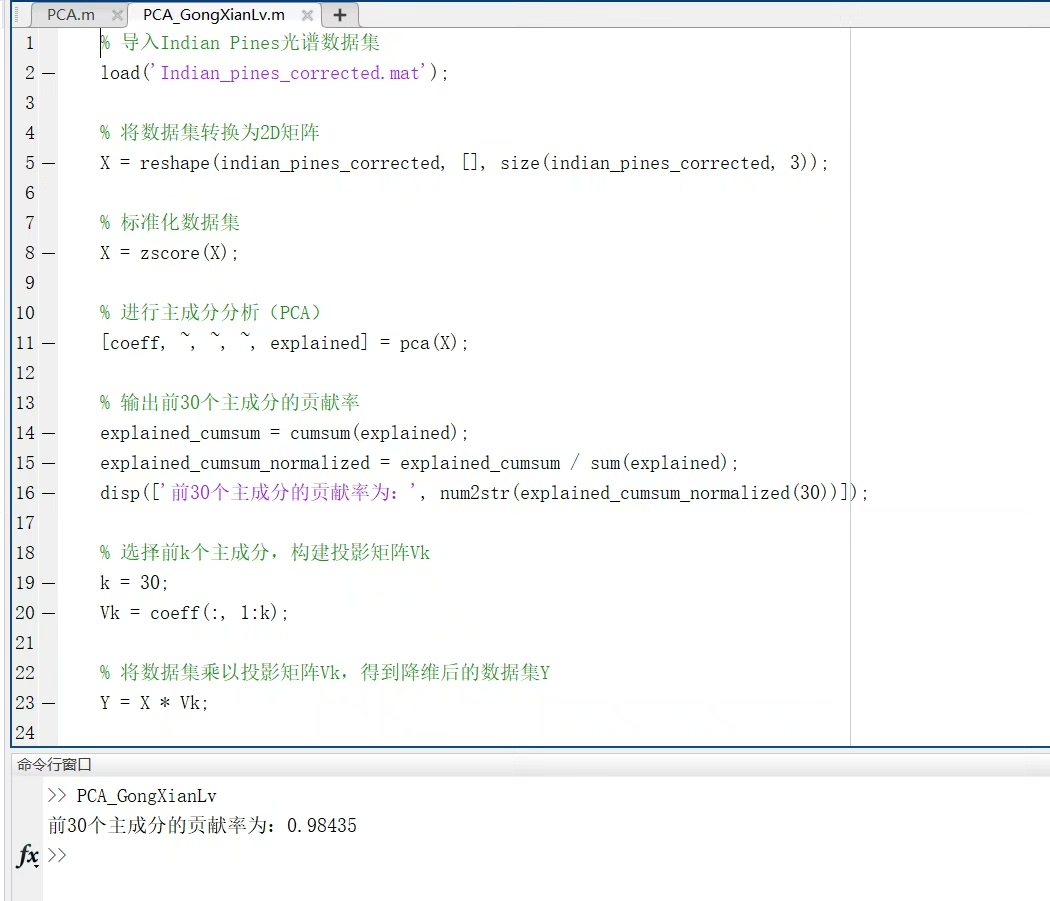The image size is (1050, 901).
Task: Close the PCA_GongXianLv.m tab
Action: pyautogui.click(x=307, y=15)
